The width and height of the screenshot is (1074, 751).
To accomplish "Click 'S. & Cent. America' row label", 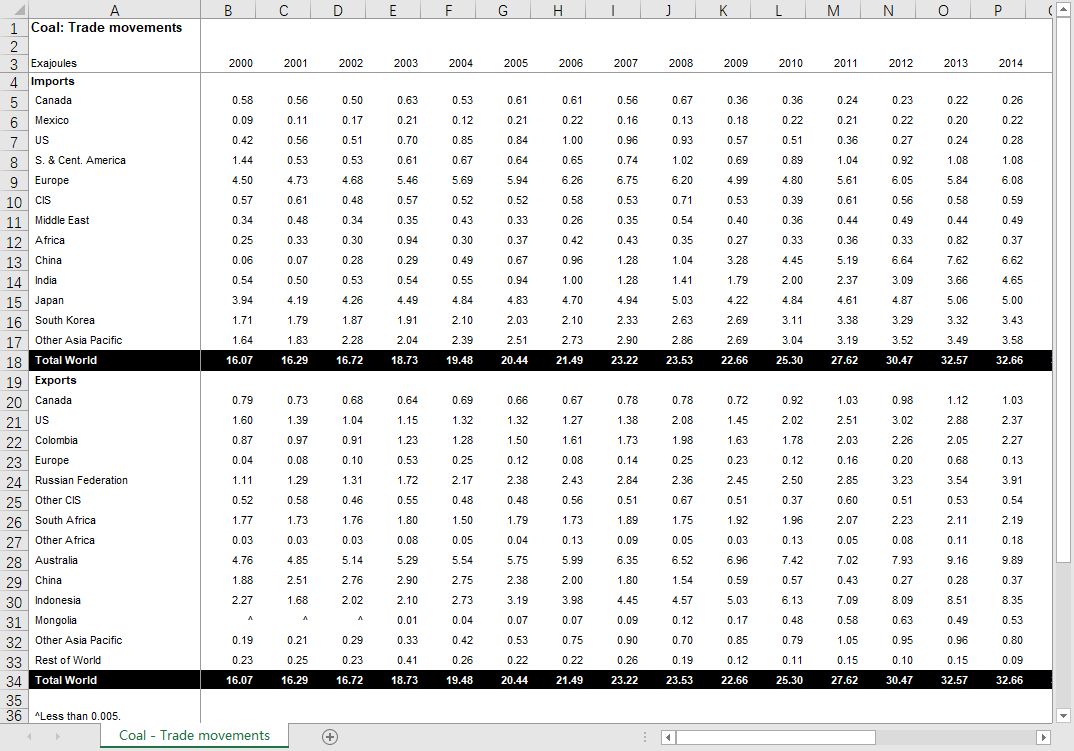I will (80, 160).
